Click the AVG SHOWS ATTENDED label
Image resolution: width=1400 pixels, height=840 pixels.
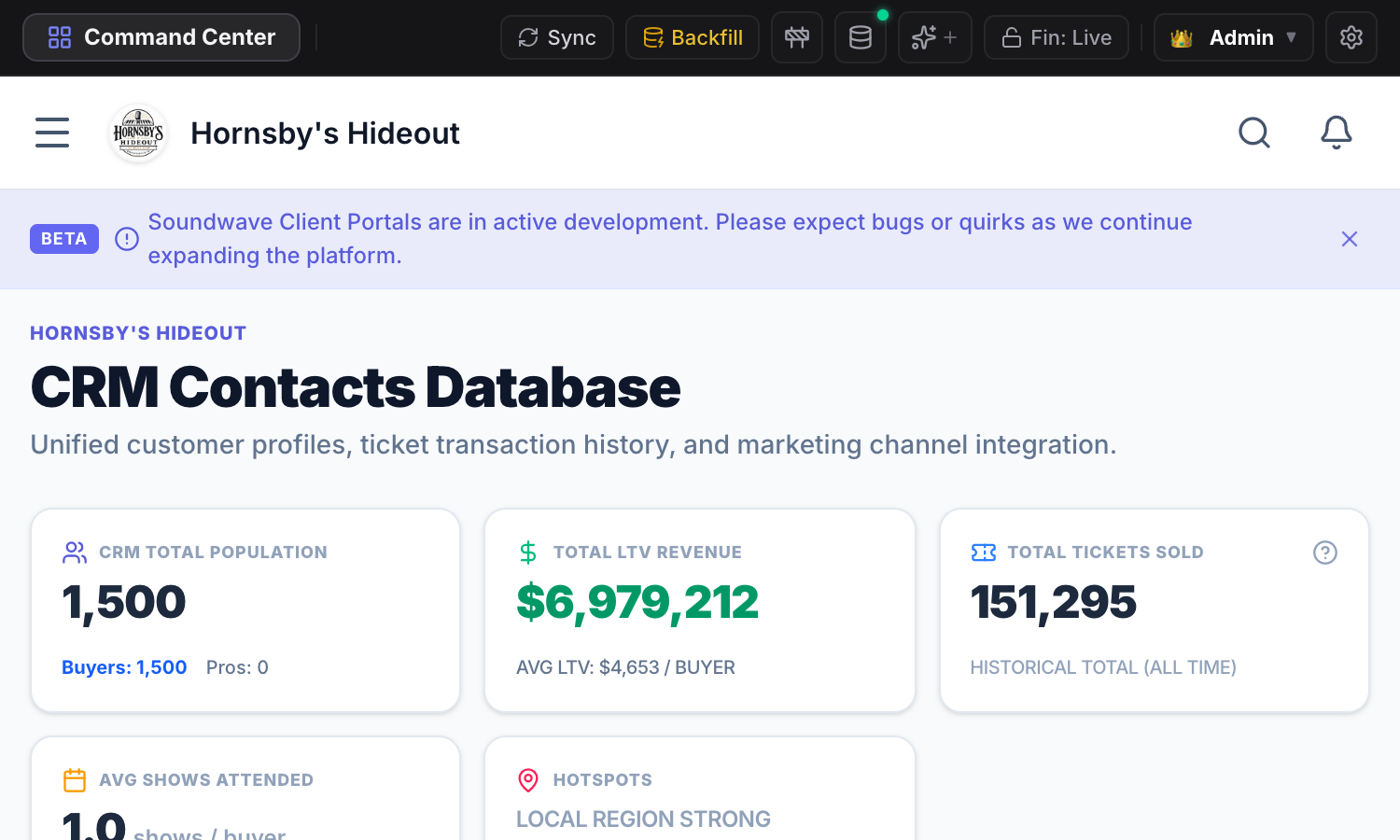click(206, 780)
